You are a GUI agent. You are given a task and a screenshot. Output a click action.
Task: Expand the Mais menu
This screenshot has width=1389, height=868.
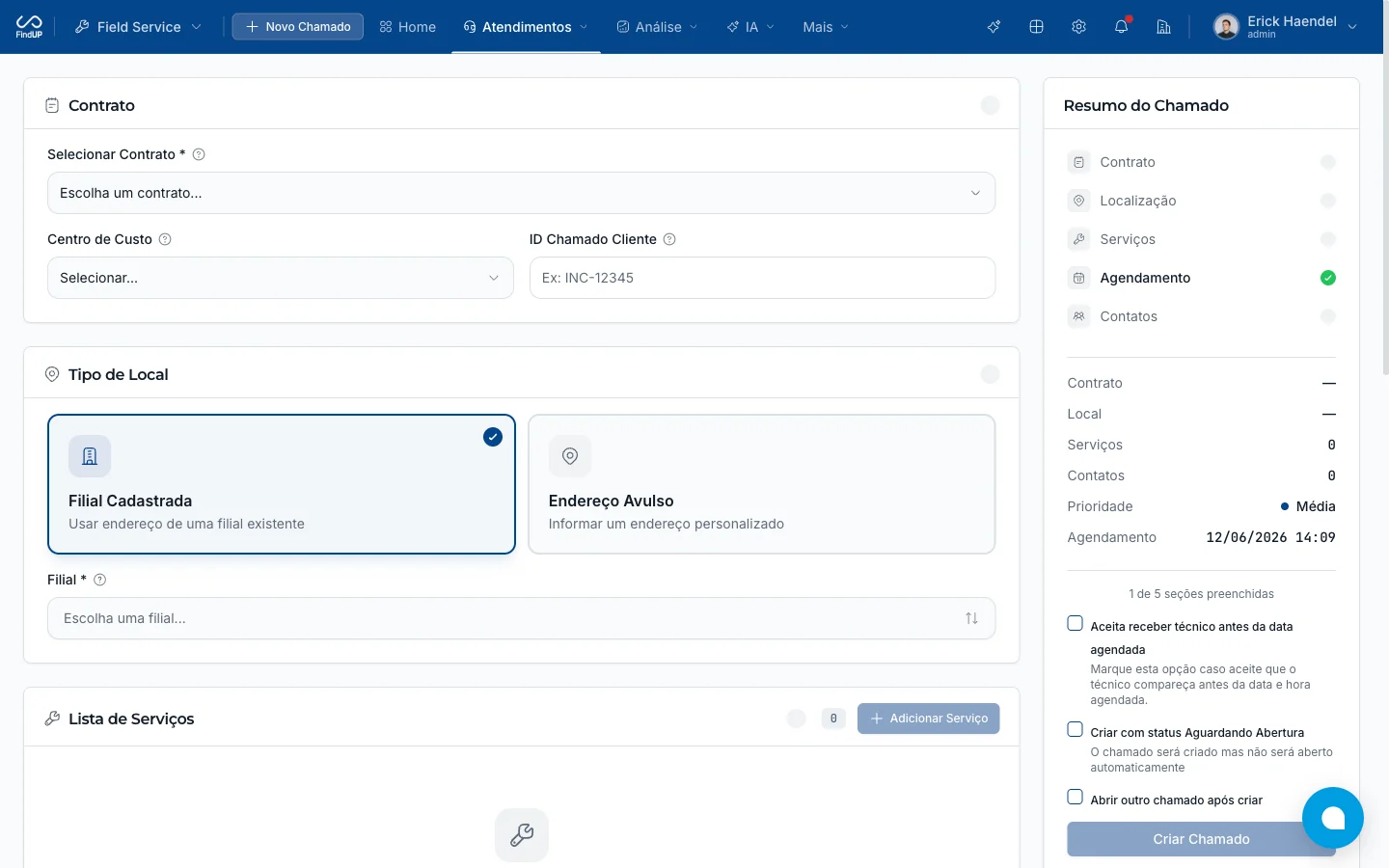coord(826,27)
